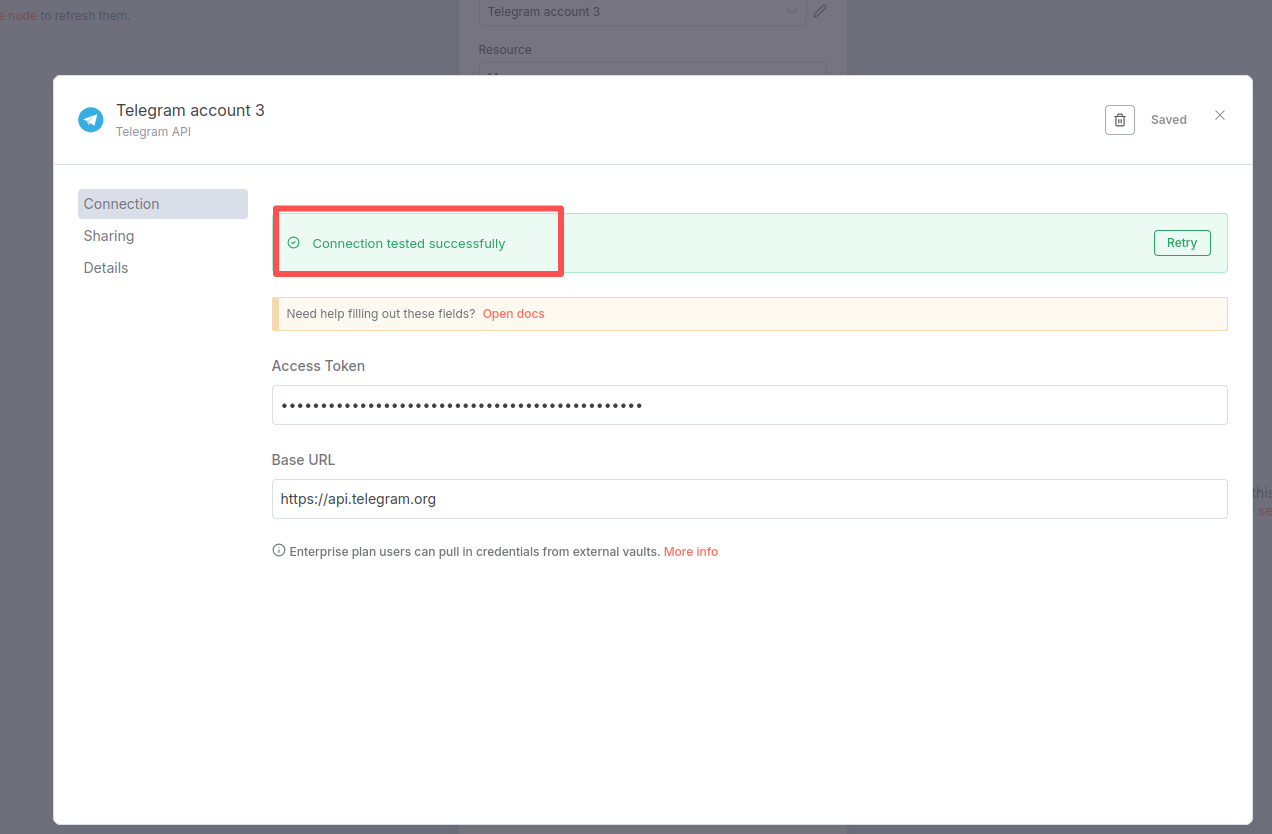The height and width of the screenshot is (834, 1272).
Task: Click info icon beside Enterprise plan note
Action: pyautogui.click(x=279, y=551)
